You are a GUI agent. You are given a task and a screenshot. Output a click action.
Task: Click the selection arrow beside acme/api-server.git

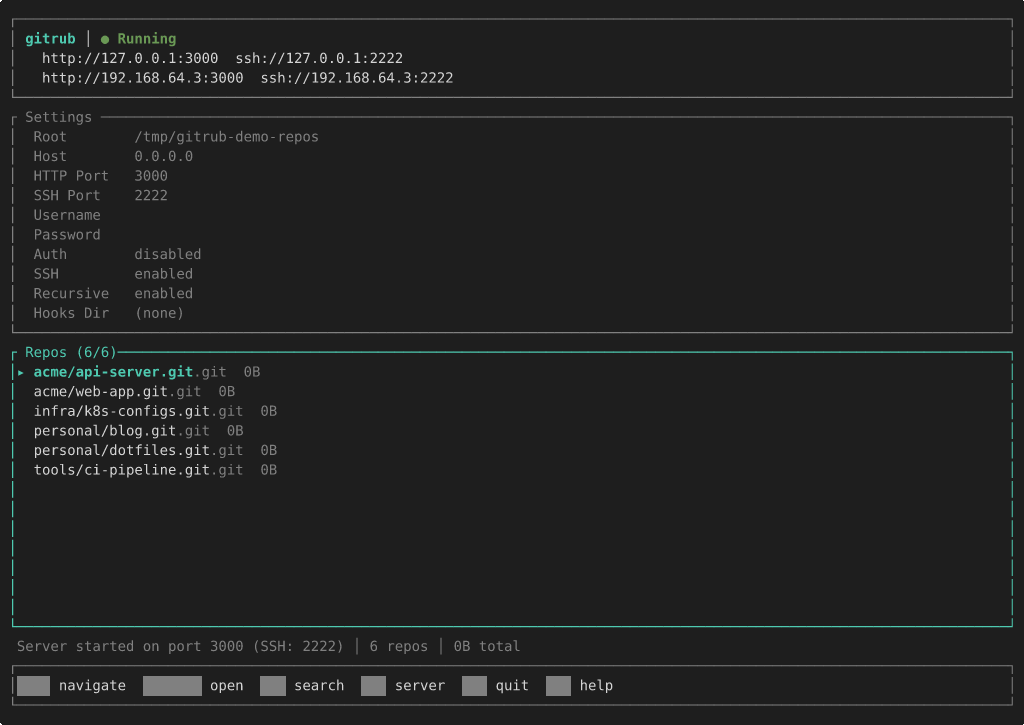click(x=21, y=372)
